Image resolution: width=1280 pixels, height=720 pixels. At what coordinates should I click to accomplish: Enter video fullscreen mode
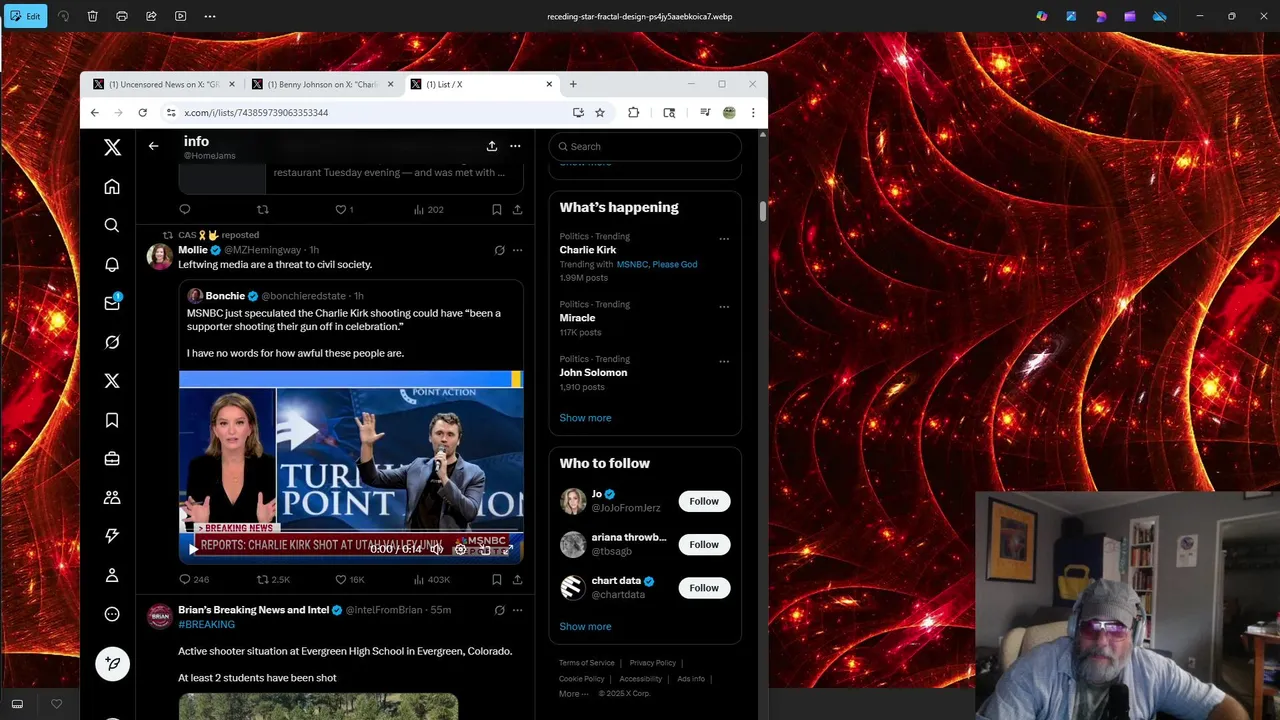(x=507, y=549)
